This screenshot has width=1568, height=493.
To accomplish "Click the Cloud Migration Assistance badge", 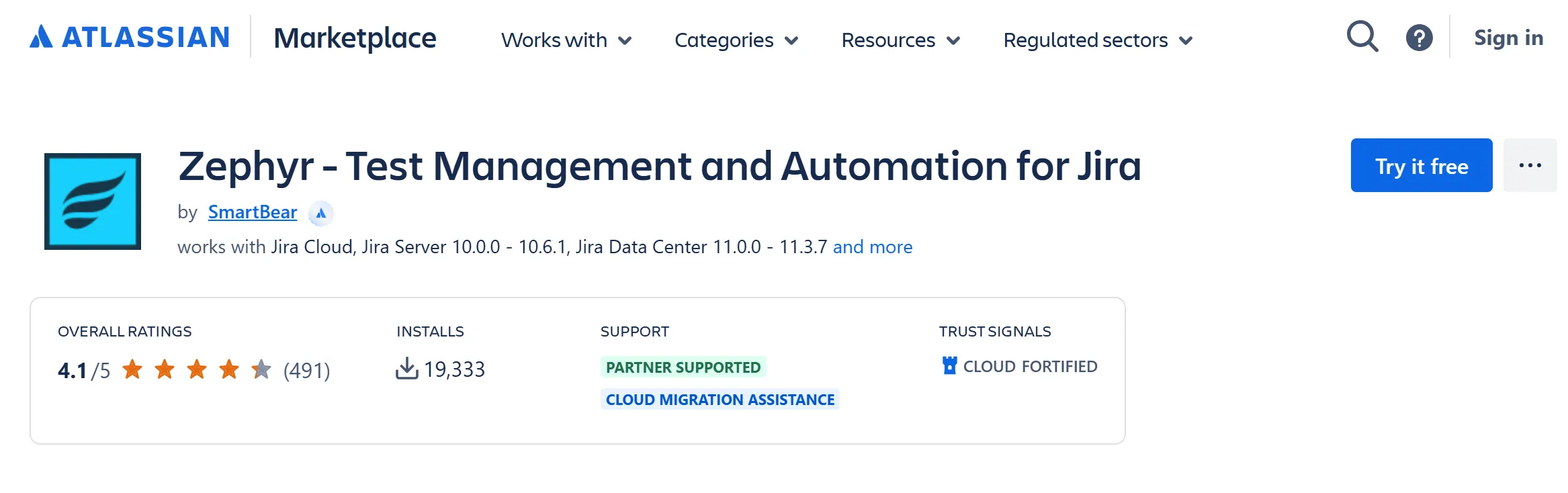I will (720, 399).
